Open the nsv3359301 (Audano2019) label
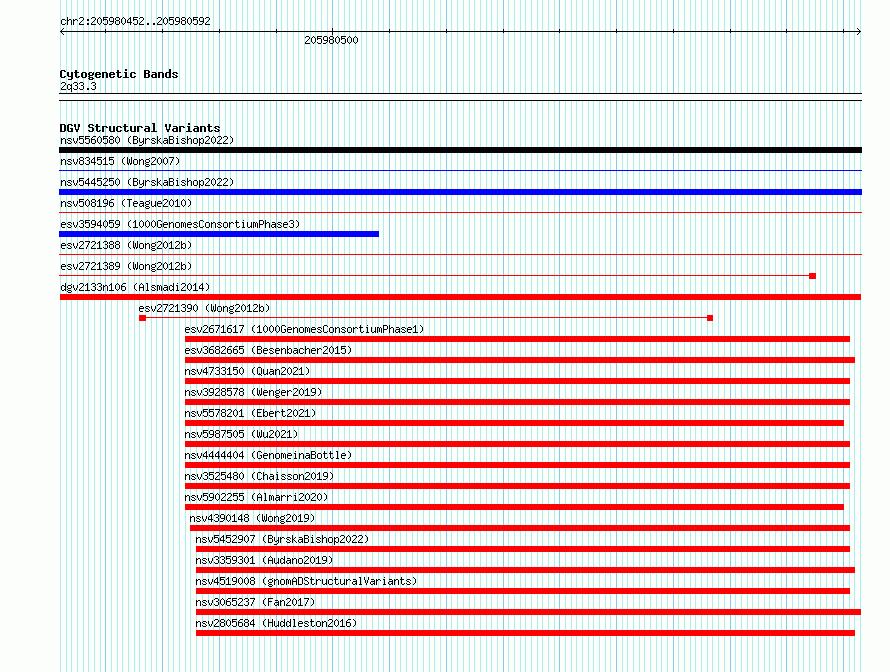Screen dimensions: 890x672 [265, 560]
